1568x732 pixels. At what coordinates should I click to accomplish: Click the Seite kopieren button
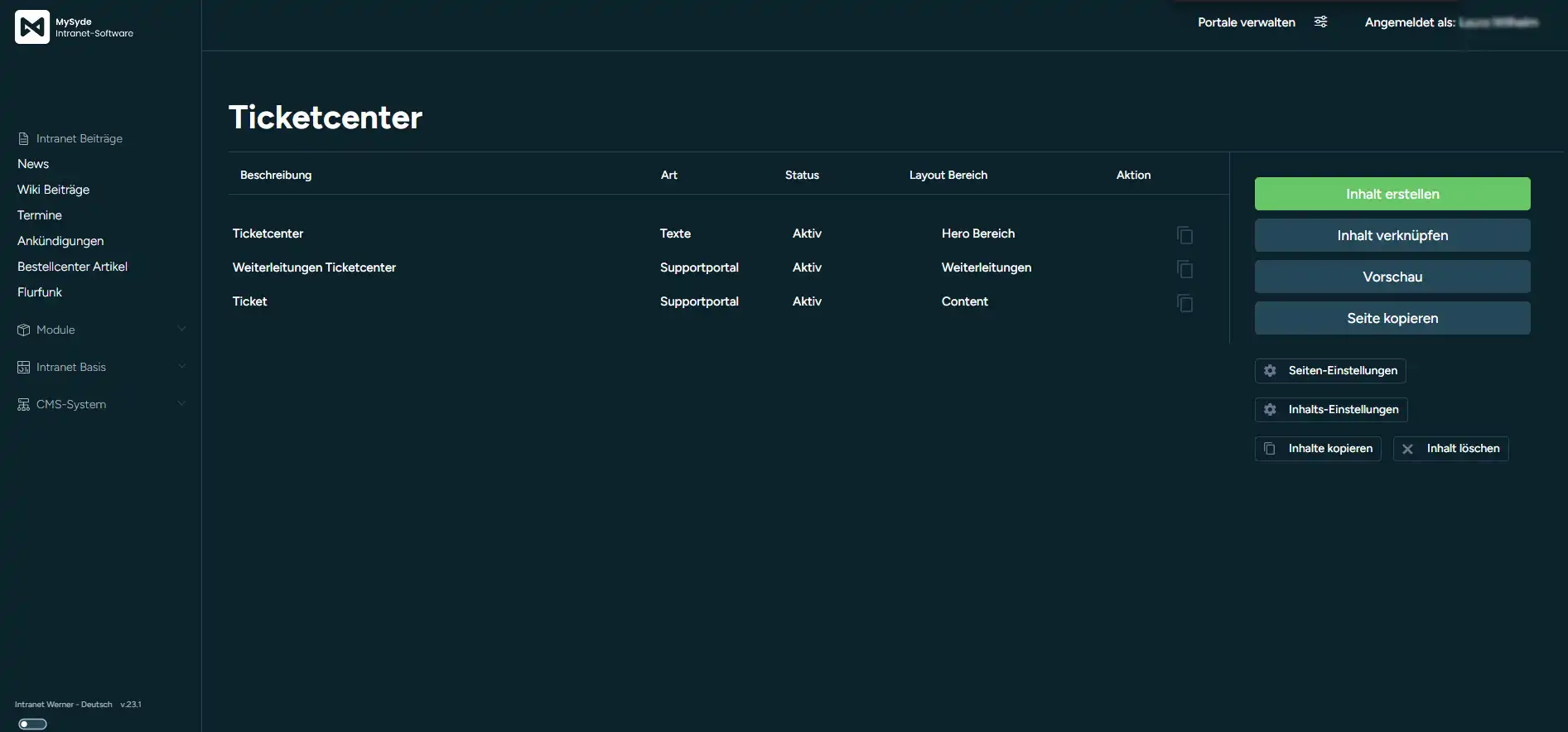[x=1392, y=318]
